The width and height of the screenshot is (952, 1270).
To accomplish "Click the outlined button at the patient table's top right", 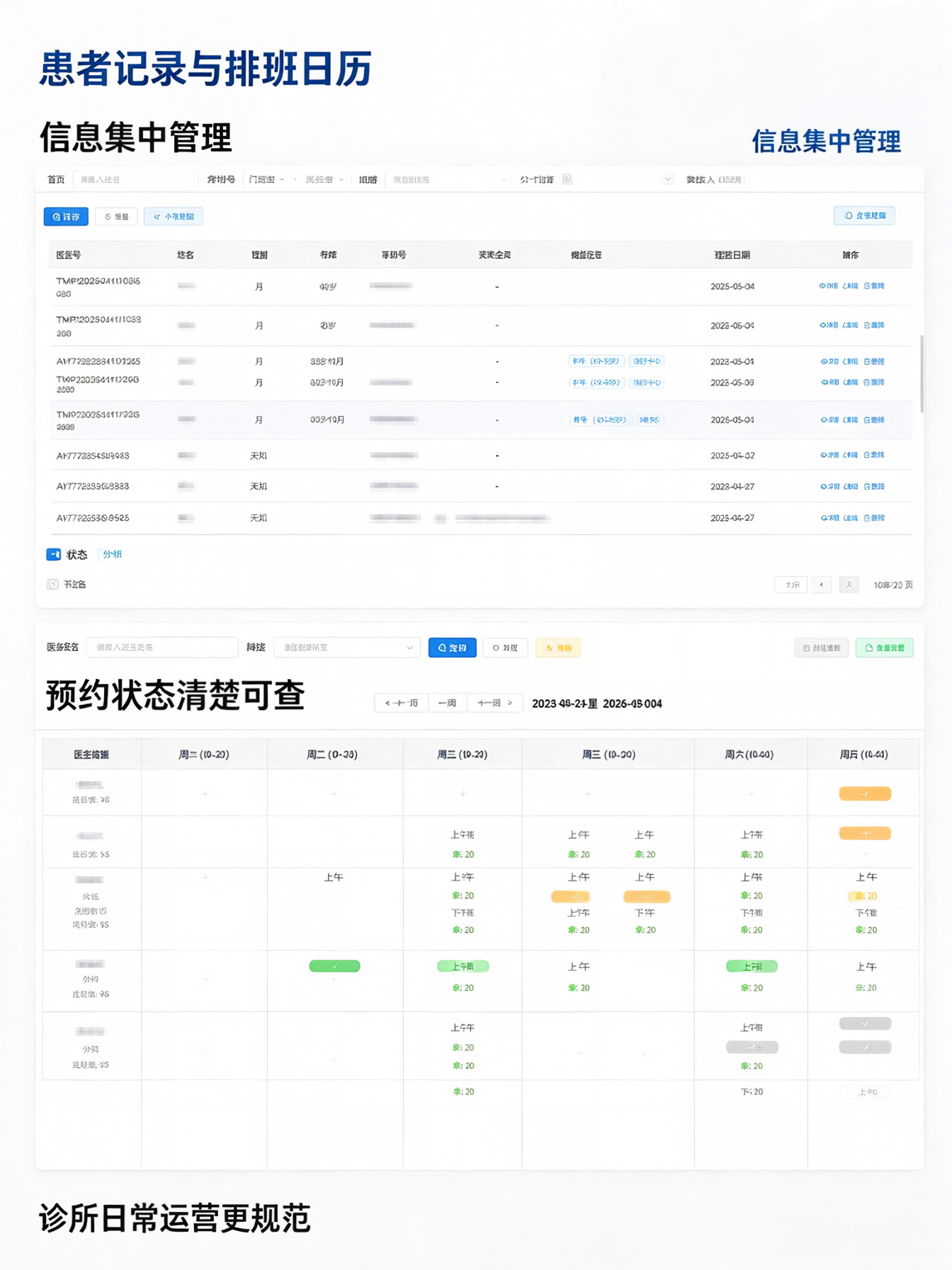I will coord(864,215).
